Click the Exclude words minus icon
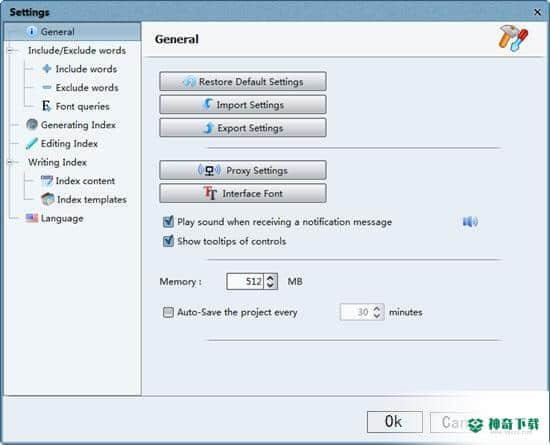 point(47,87)
